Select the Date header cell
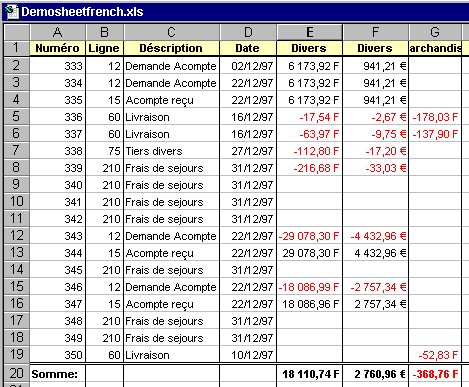This screenshot has height=387, width=469. (x=248, y=48)
